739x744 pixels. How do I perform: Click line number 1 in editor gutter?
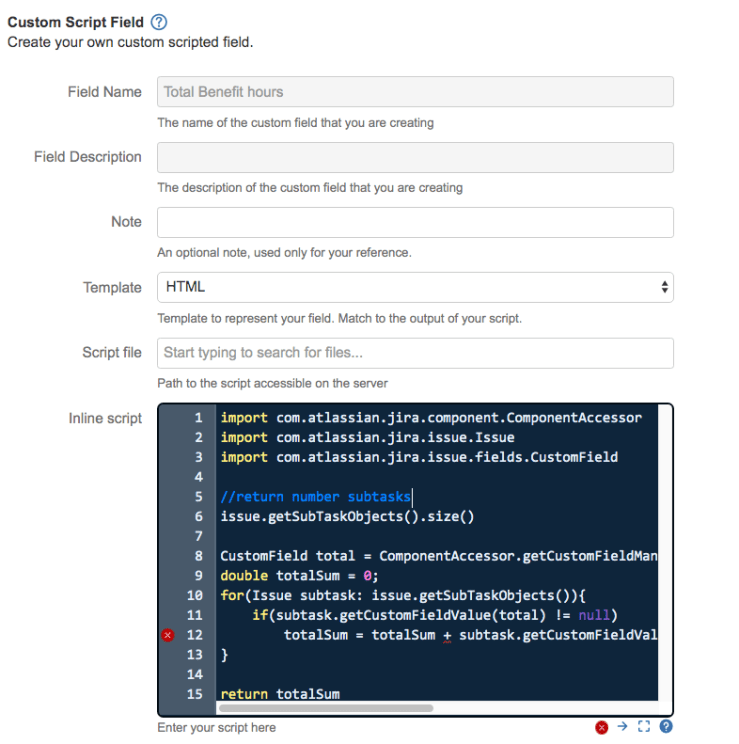click(x=198, y=418)
